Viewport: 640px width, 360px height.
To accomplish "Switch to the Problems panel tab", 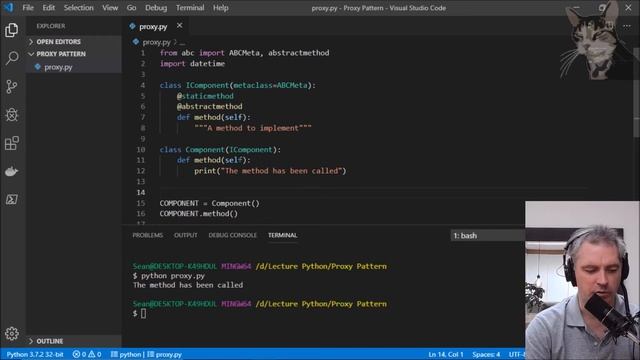I will [147, 235].
